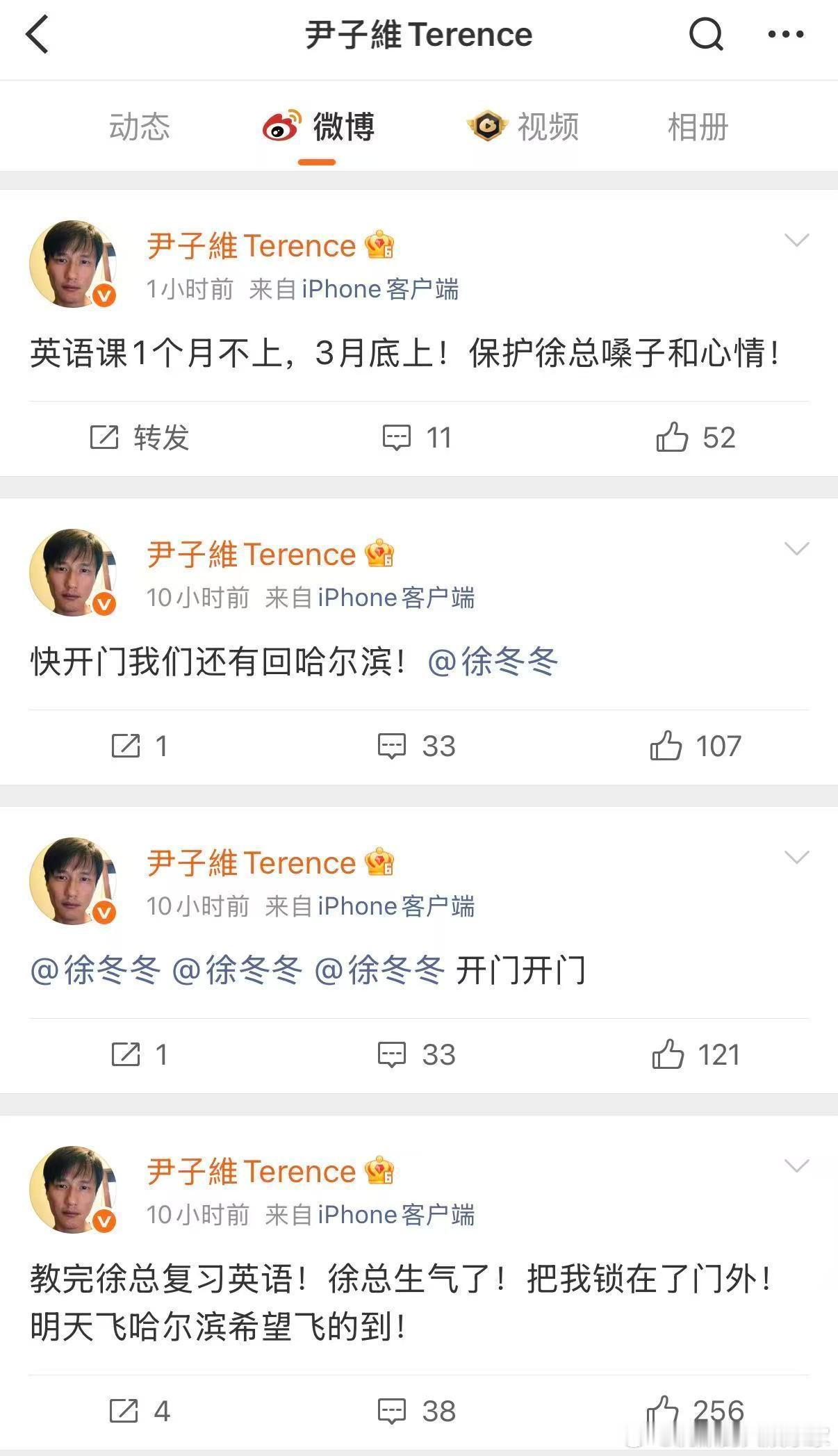Viewport: 838px width, 1456px height.
Task: Click the repost icon on the English class post
Action: tap(105, 437)
